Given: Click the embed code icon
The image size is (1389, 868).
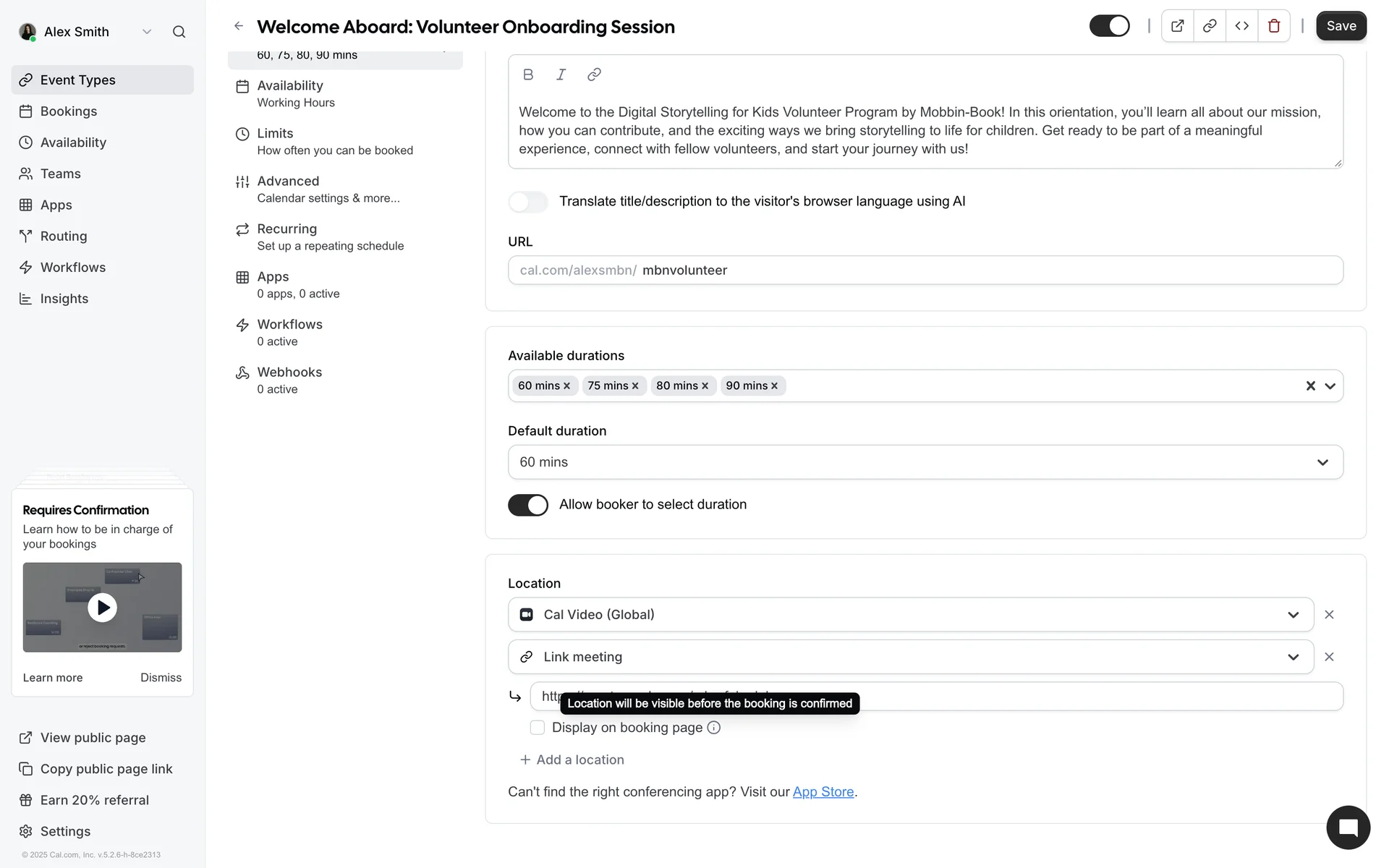Looking at the screenshot, I should (1241, 27).
